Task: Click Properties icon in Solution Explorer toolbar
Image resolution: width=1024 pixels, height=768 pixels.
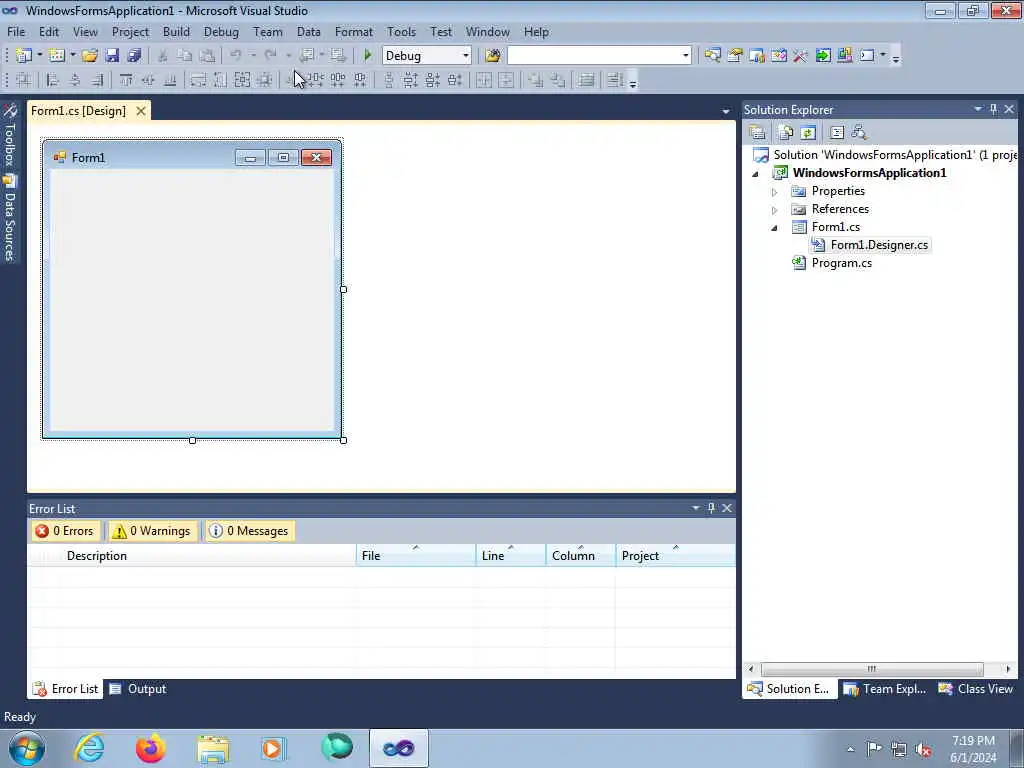Action: coord(758,133)
